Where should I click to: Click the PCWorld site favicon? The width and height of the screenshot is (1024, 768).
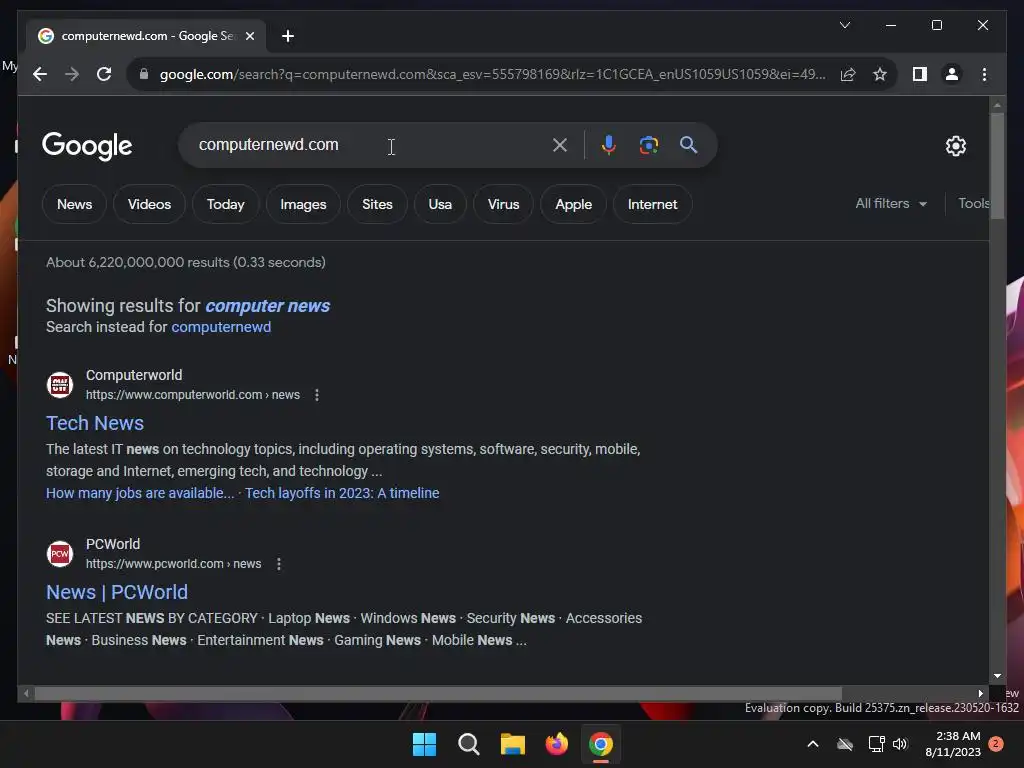tap(59, 554)
